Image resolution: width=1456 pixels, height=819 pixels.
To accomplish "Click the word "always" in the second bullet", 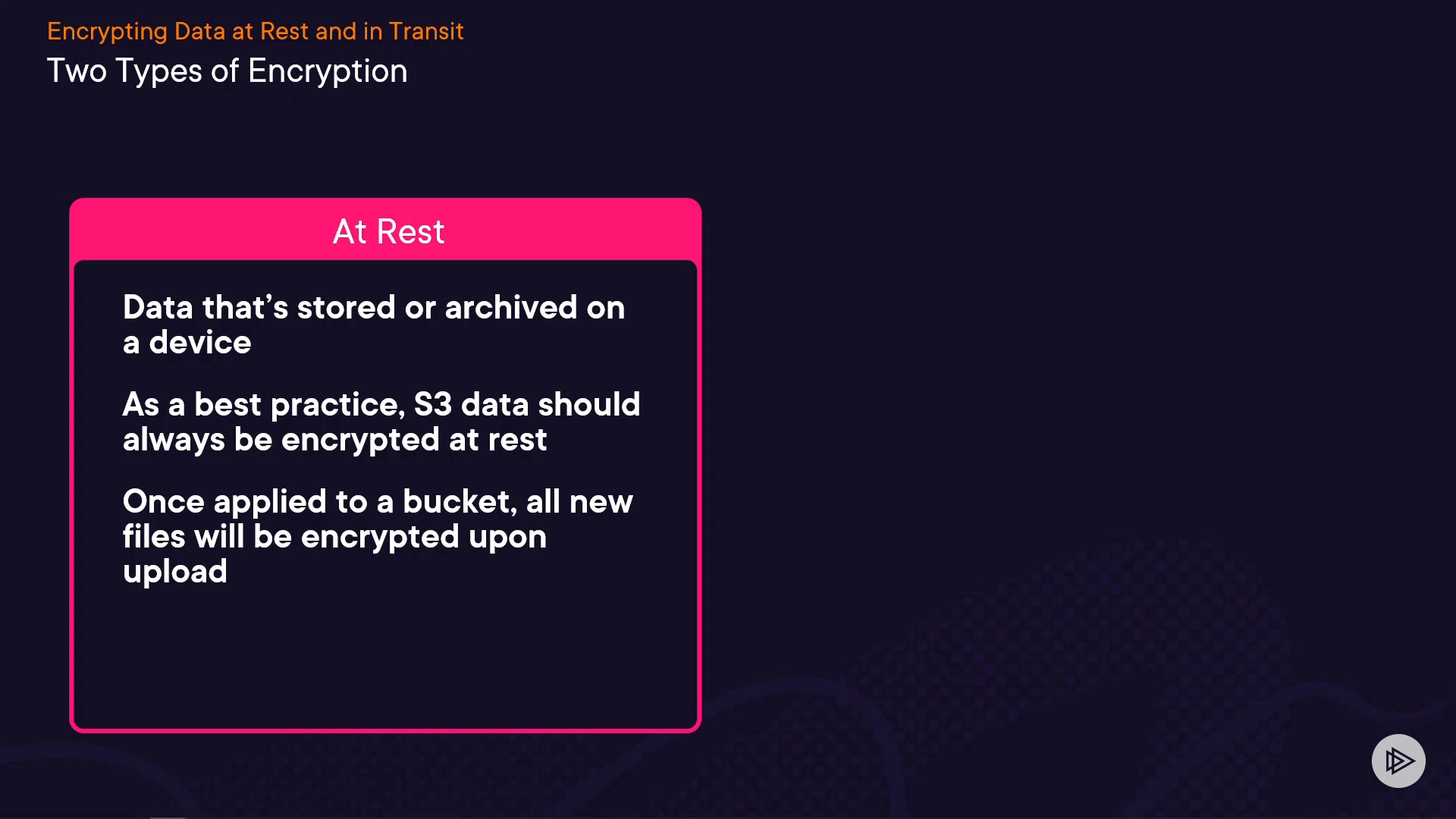I will click(x=174, y=439).
